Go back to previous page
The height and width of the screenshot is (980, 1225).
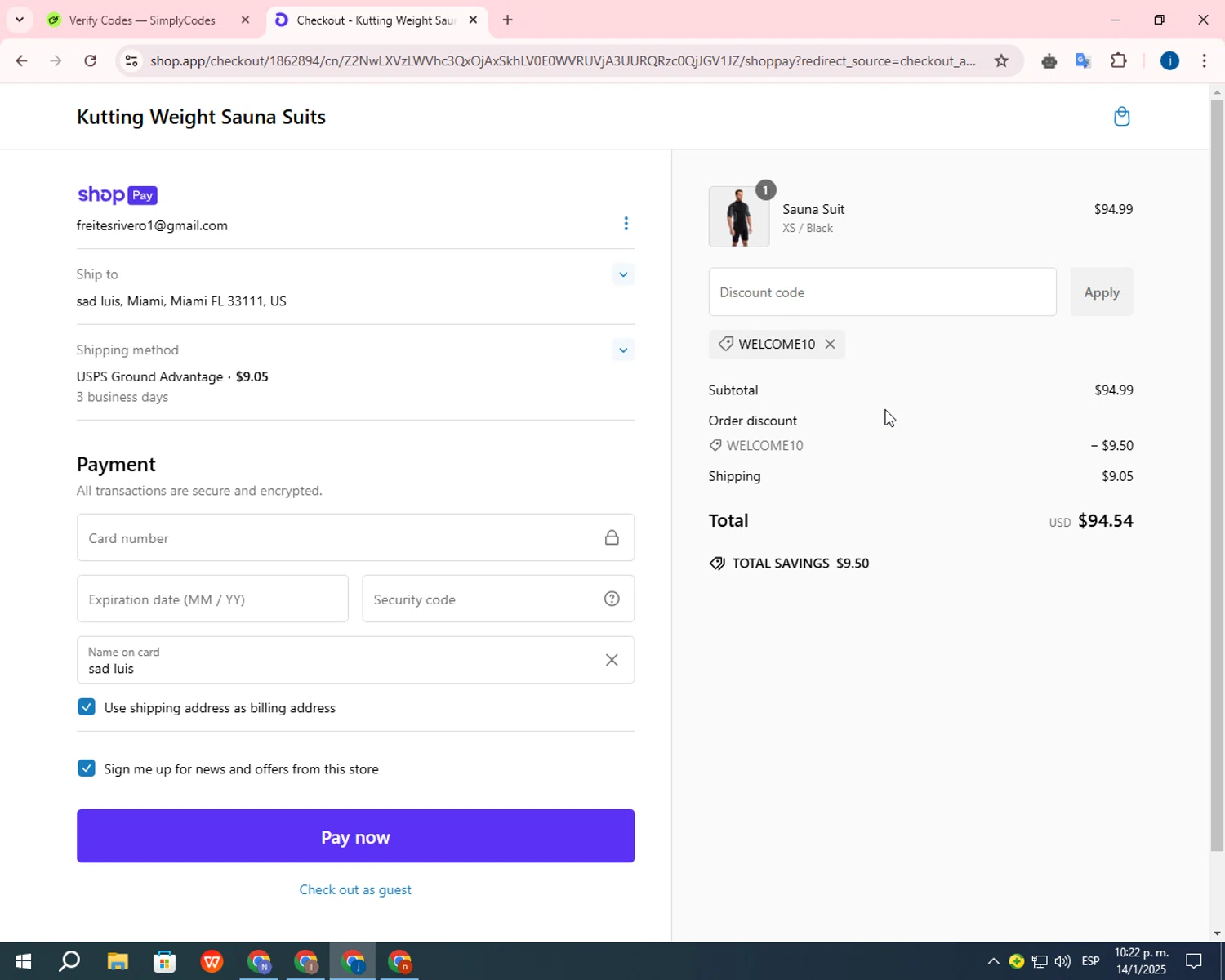[x=21, y=61]
